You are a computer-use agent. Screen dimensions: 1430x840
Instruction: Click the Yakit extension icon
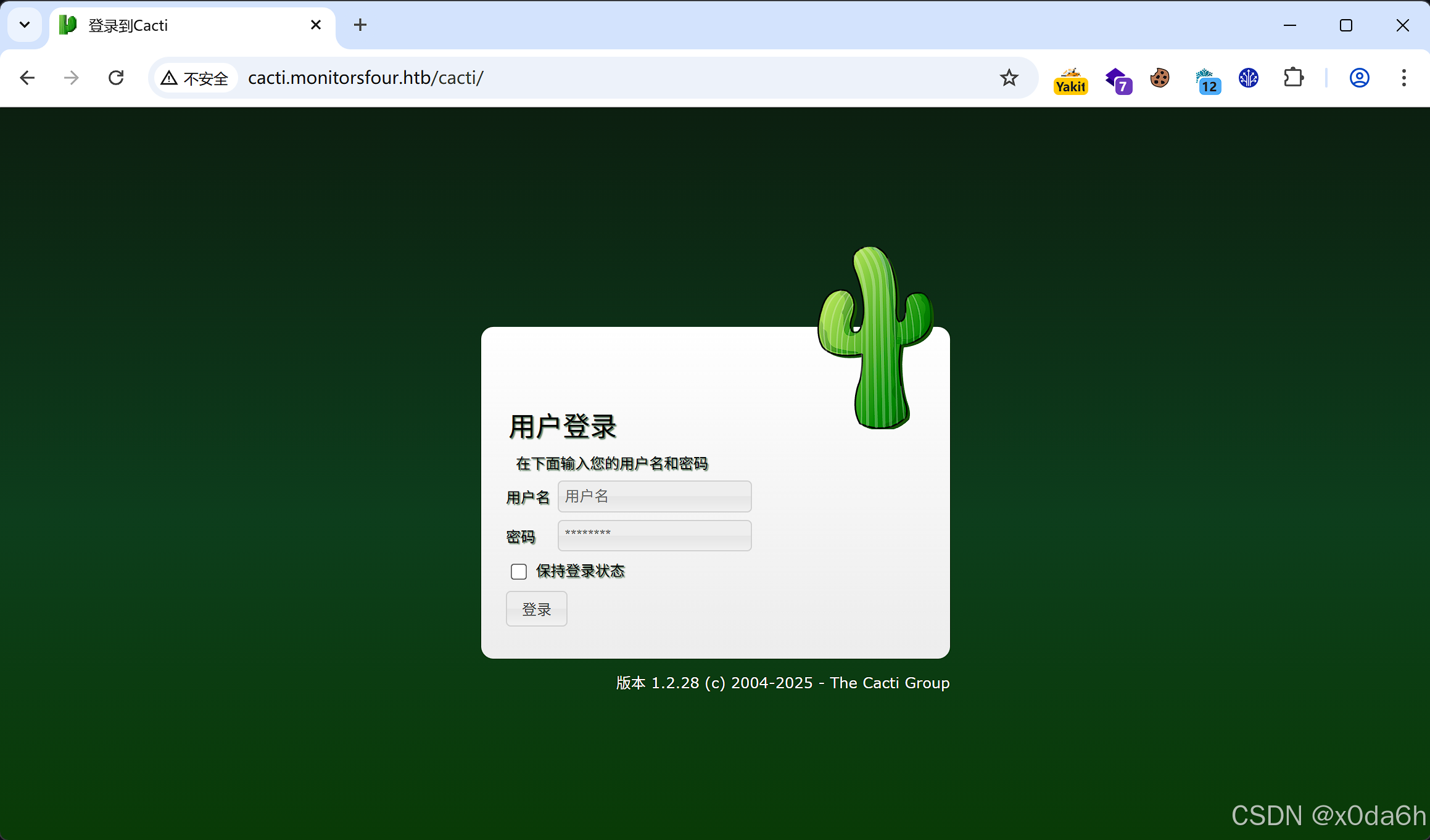(1070, 80)
